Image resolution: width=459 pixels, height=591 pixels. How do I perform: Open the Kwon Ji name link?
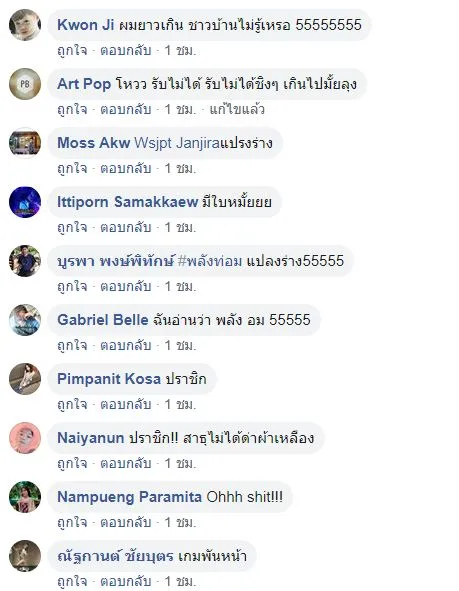(x=86, y=25)
